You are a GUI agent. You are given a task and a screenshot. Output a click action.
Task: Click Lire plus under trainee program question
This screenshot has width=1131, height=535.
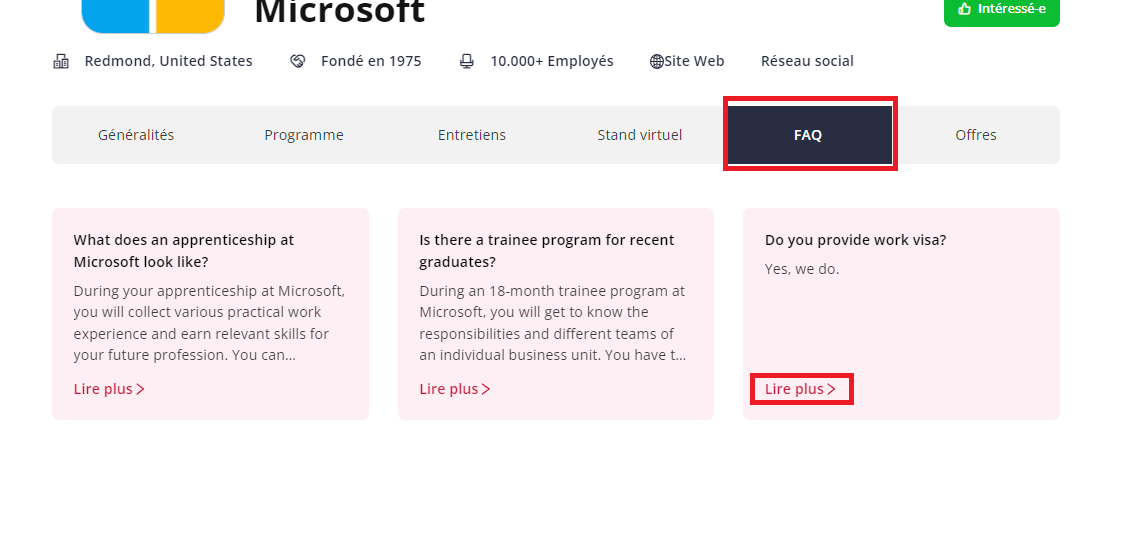pos(455,389)
